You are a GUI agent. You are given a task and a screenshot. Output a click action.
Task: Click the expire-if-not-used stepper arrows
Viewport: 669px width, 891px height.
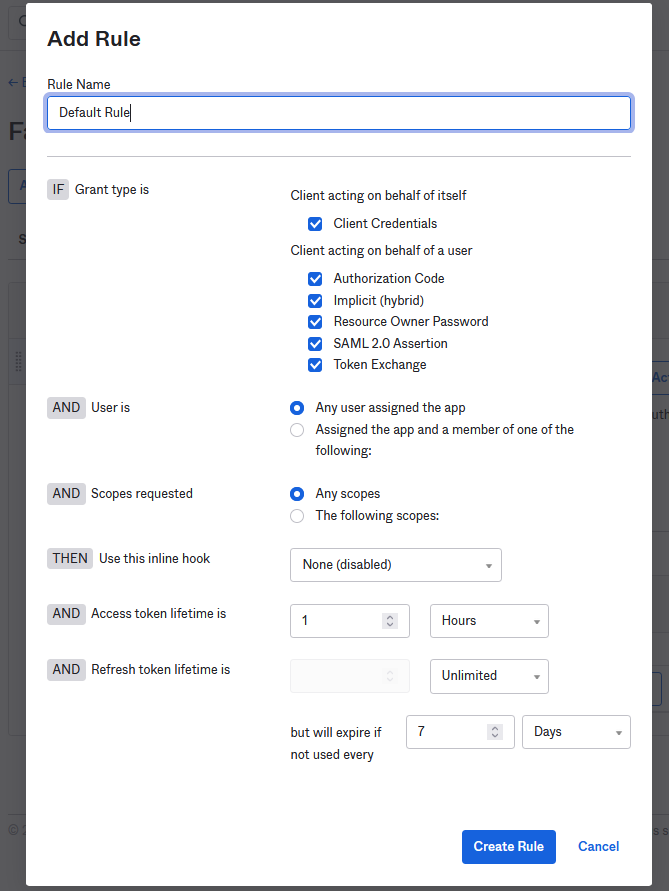point(494,732)
